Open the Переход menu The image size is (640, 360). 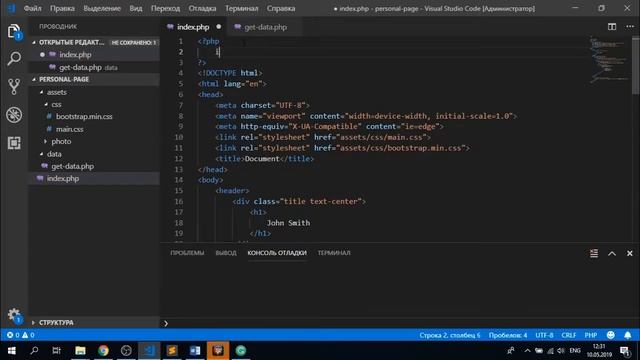coord(165,8)
